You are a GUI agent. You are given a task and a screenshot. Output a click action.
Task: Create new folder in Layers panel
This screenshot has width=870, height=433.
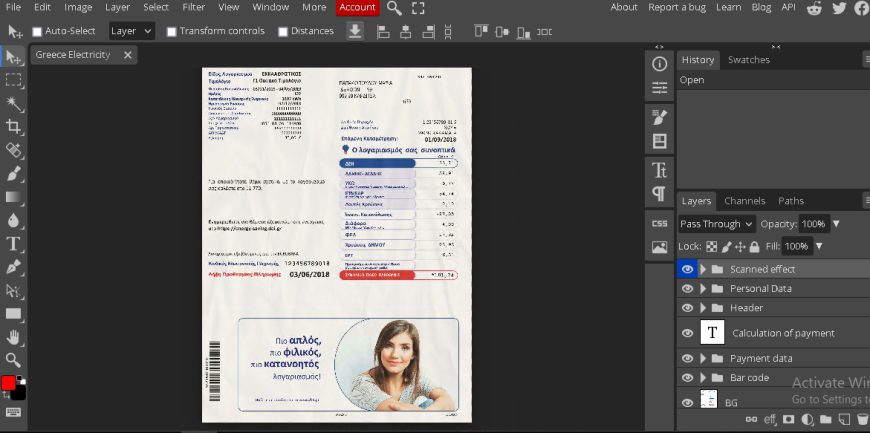pyautogui.click(x=826, y=419)
